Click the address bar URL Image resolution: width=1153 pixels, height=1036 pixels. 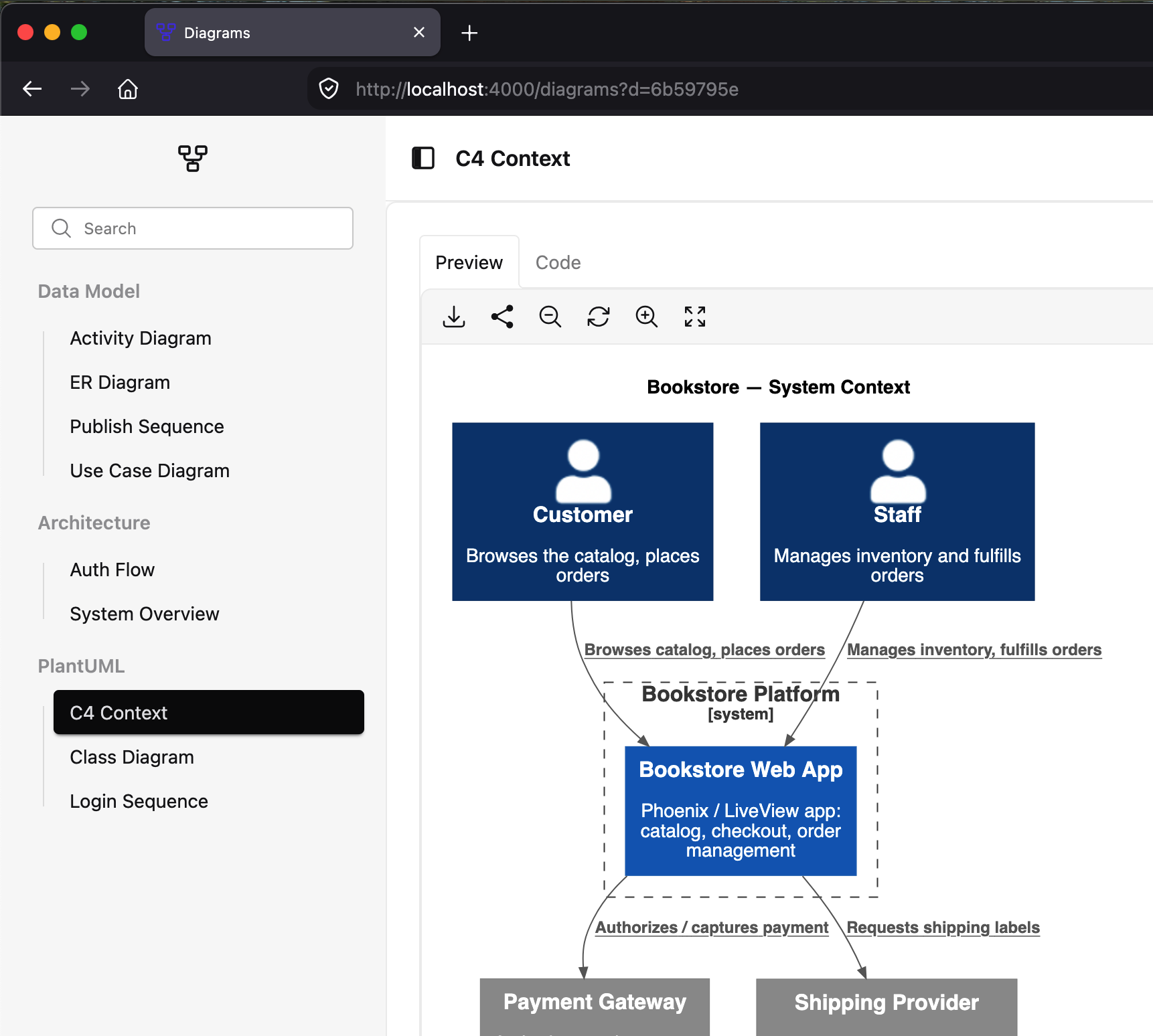(x=547, y=89)
